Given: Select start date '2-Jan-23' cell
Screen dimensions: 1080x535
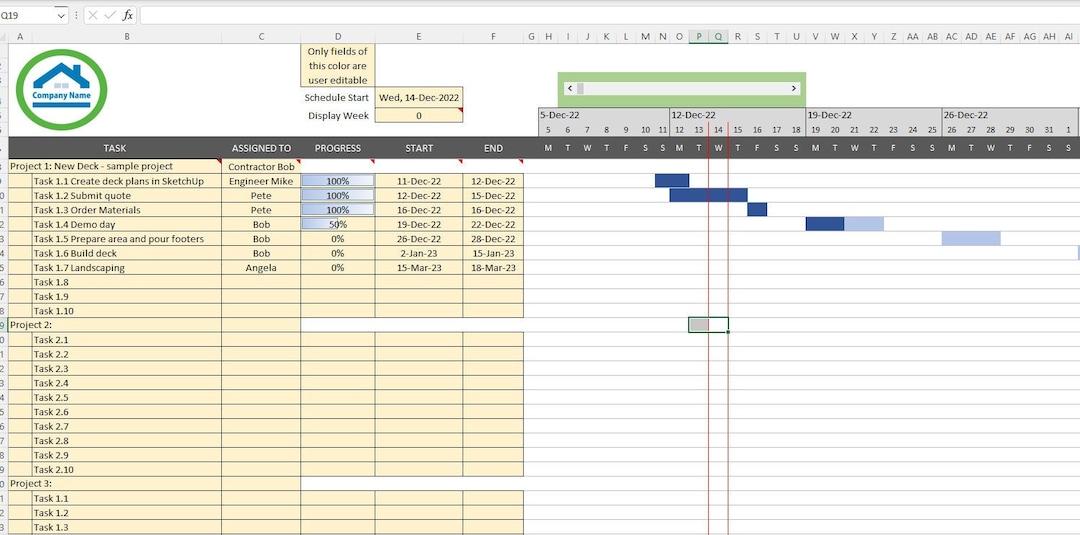Looking at the screenshot, I should click(x=419, y=253).
